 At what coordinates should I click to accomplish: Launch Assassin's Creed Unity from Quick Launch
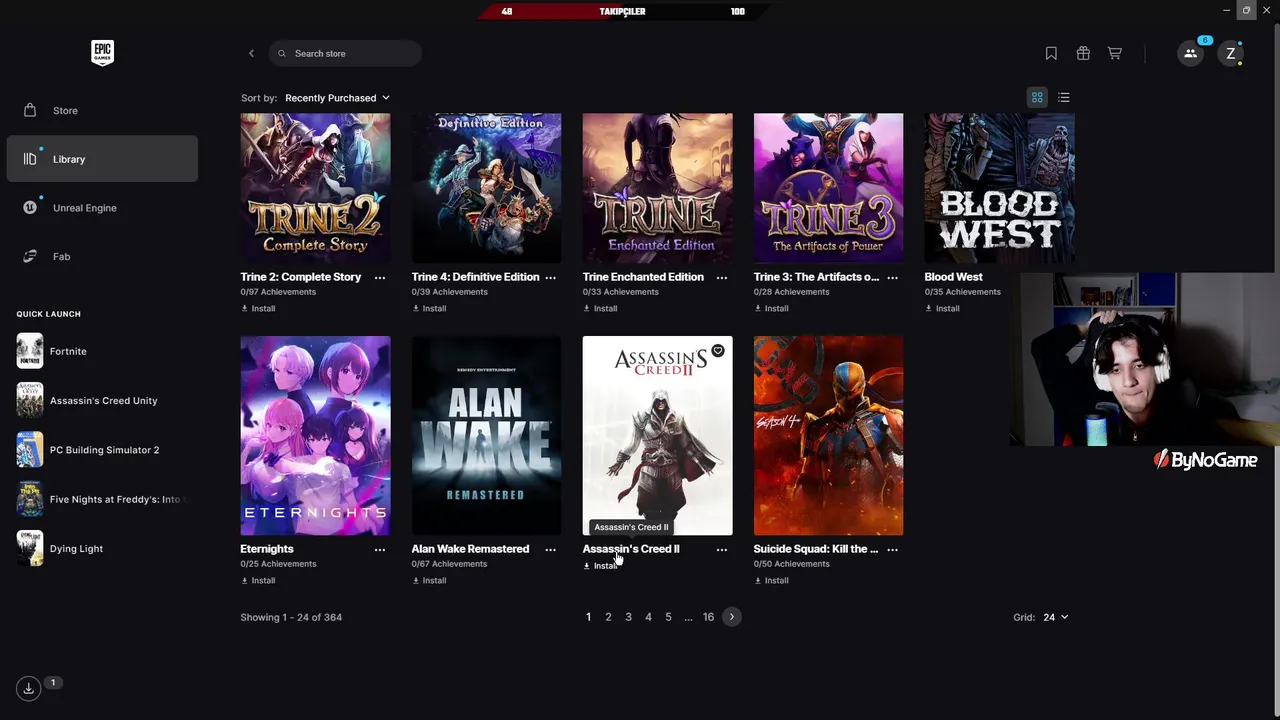(87, 400)
